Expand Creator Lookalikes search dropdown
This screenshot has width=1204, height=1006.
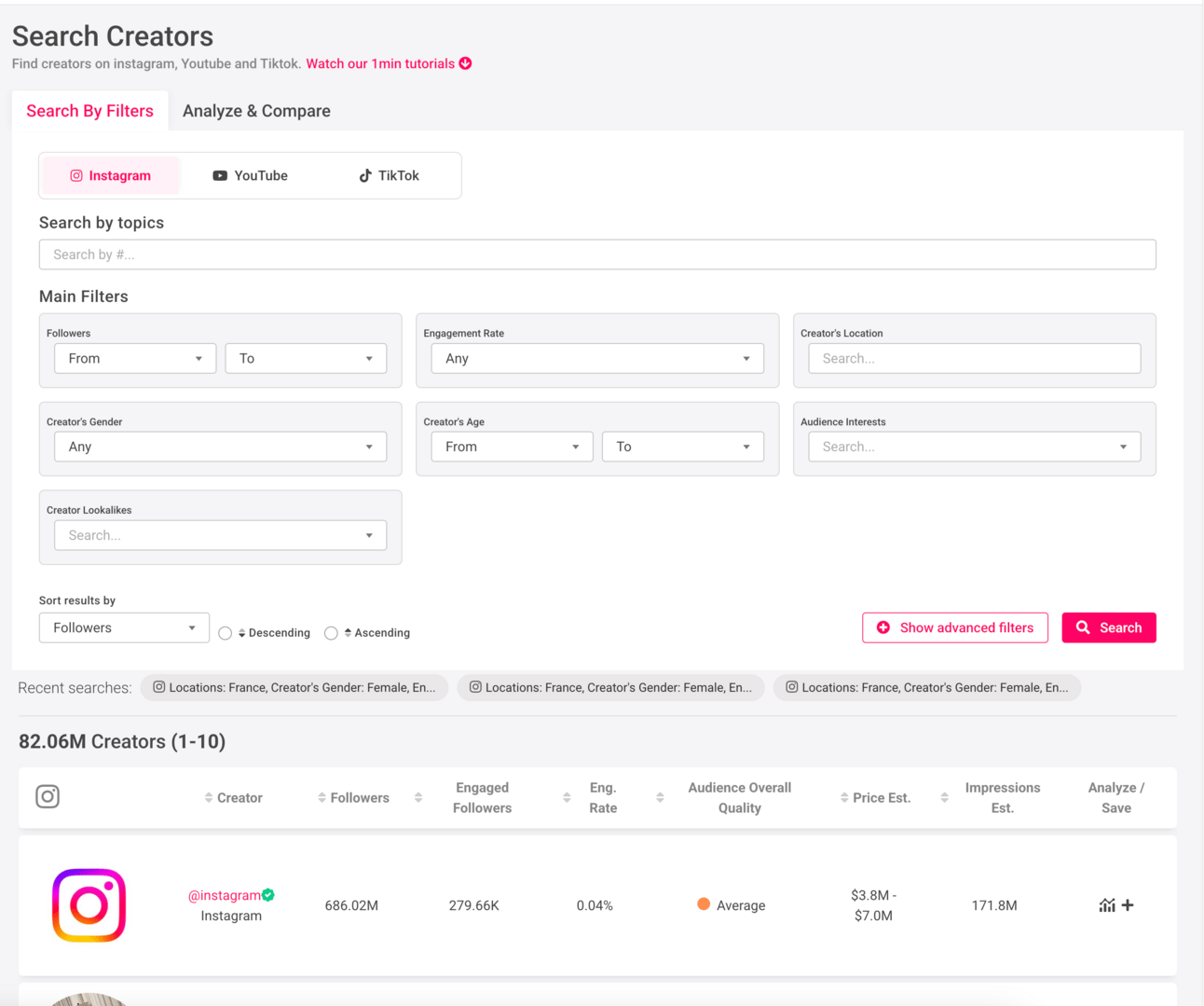tap(221, 535)
